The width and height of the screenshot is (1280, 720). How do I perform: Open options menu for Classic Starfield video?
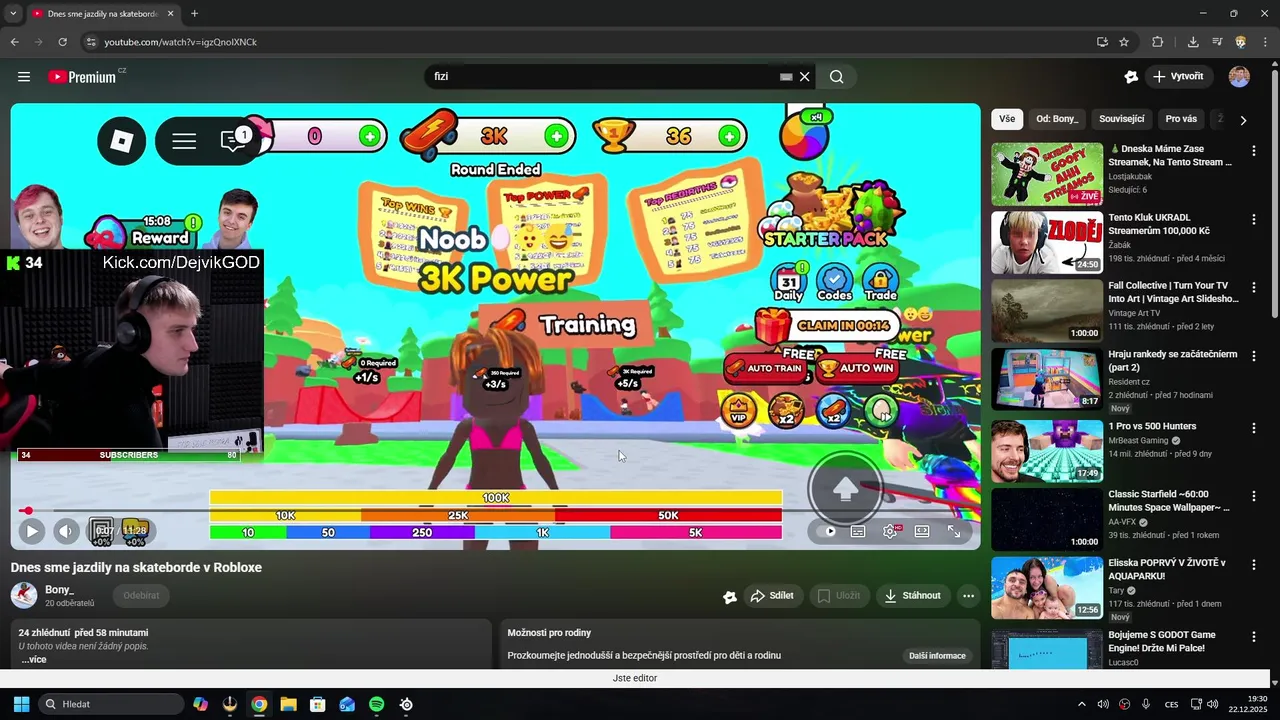1254,497
